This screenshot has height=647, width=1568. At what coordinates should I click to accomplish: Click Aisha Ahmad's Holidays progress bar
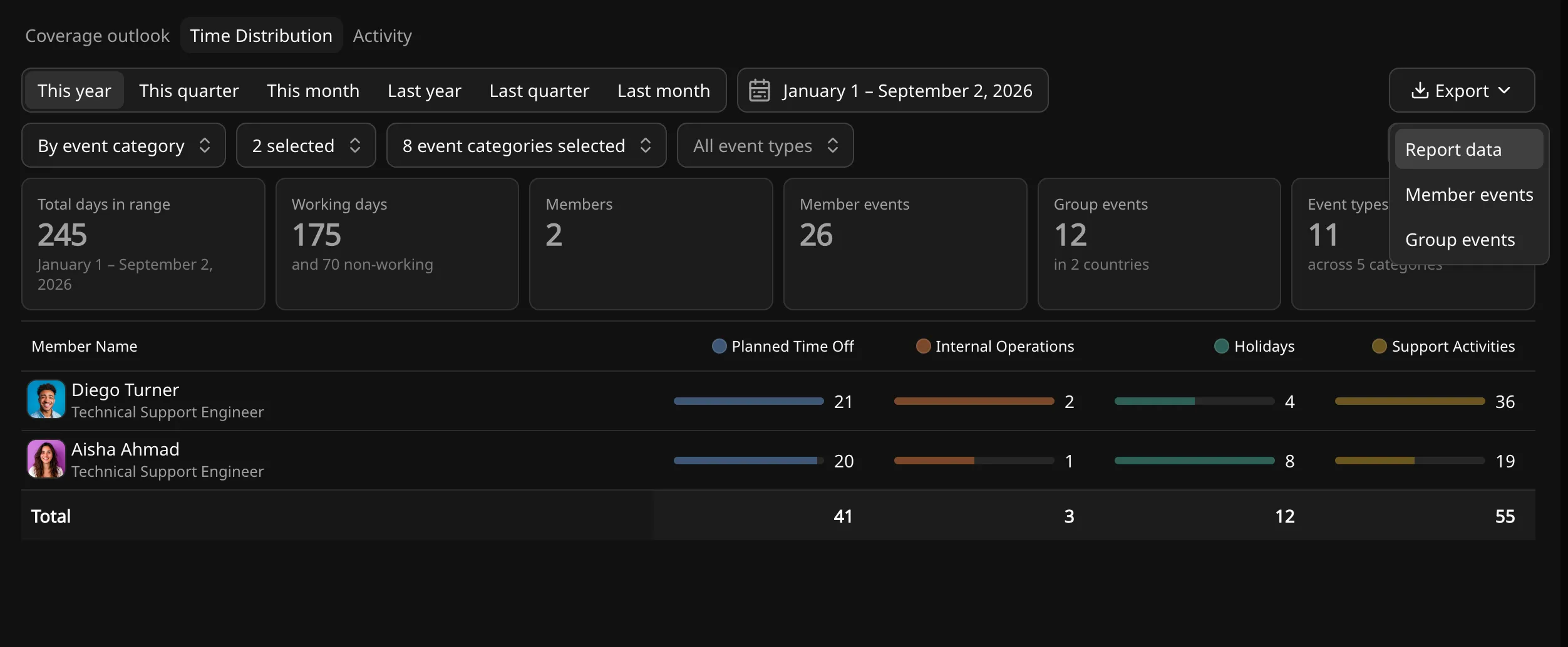tap(1194, 461)
